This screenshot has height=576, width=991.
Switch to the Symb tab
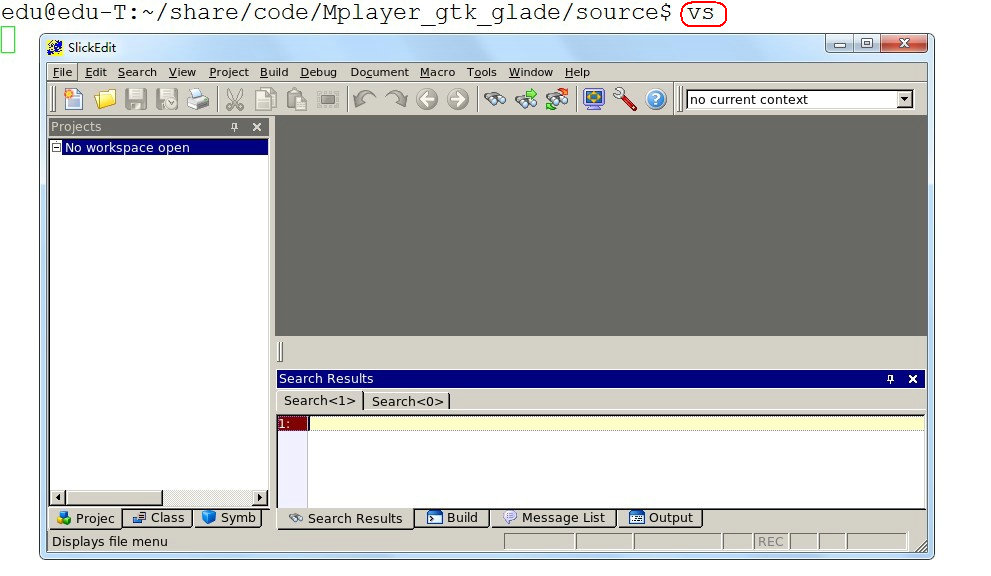[228, 518]
